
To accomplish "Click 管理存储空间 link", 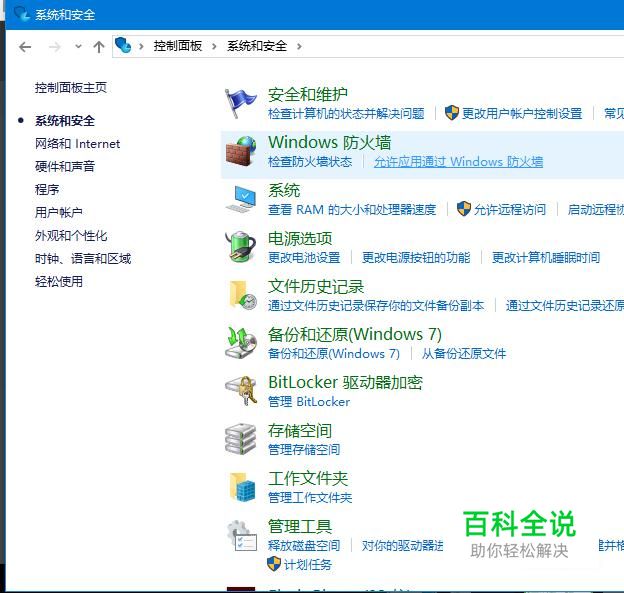I will [304, 450].
